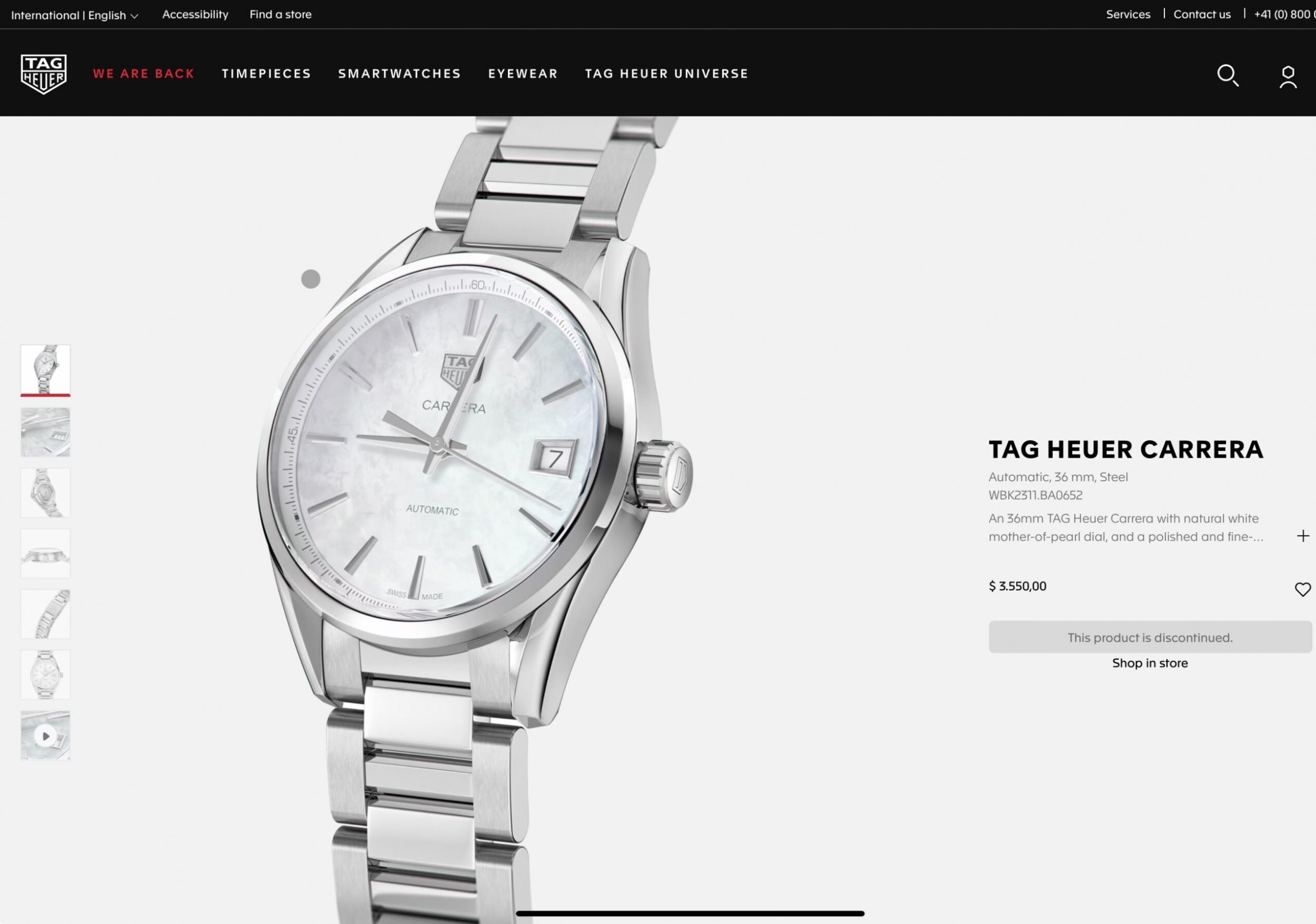Open the Find a store link
Image resolution: width=1316 pixels, height=924 pixels.
280,14
